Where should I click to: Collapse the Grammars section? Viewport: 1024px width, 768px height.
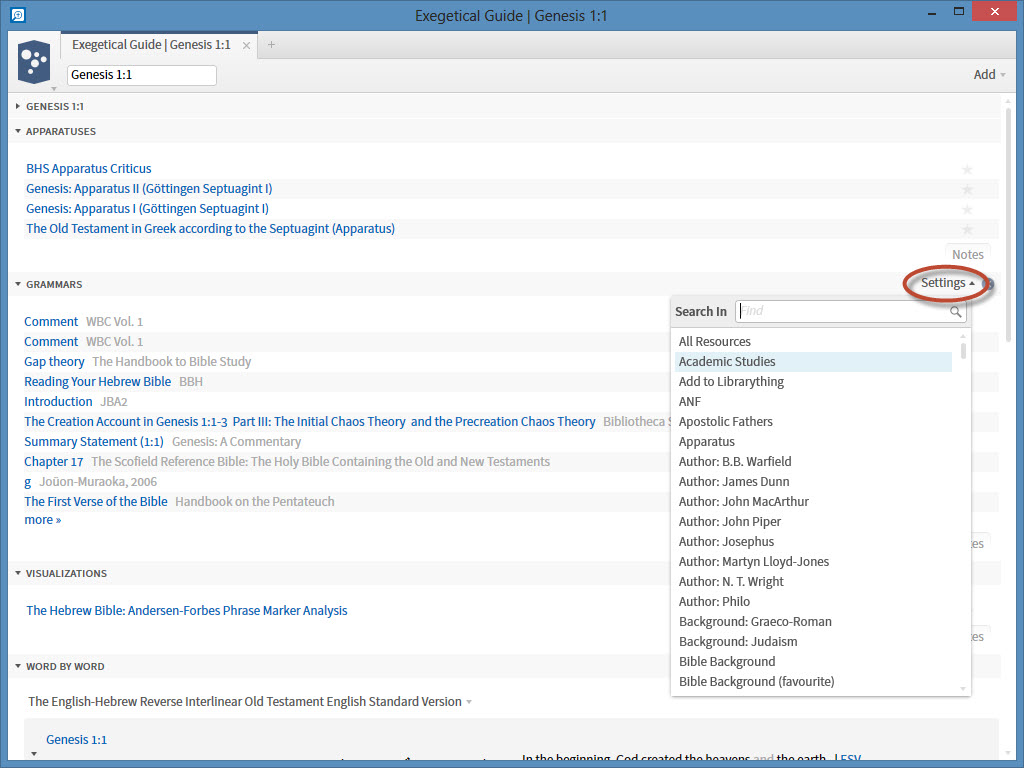pyautogui.click(x=18, y=284)
